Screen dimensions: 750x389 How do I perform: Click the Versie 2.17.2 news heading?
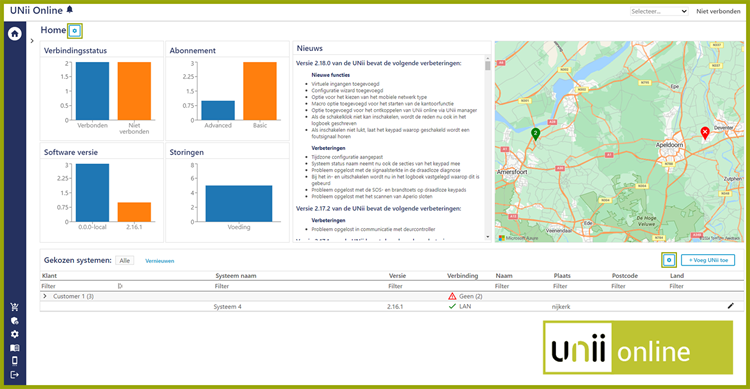click(378, 209)
